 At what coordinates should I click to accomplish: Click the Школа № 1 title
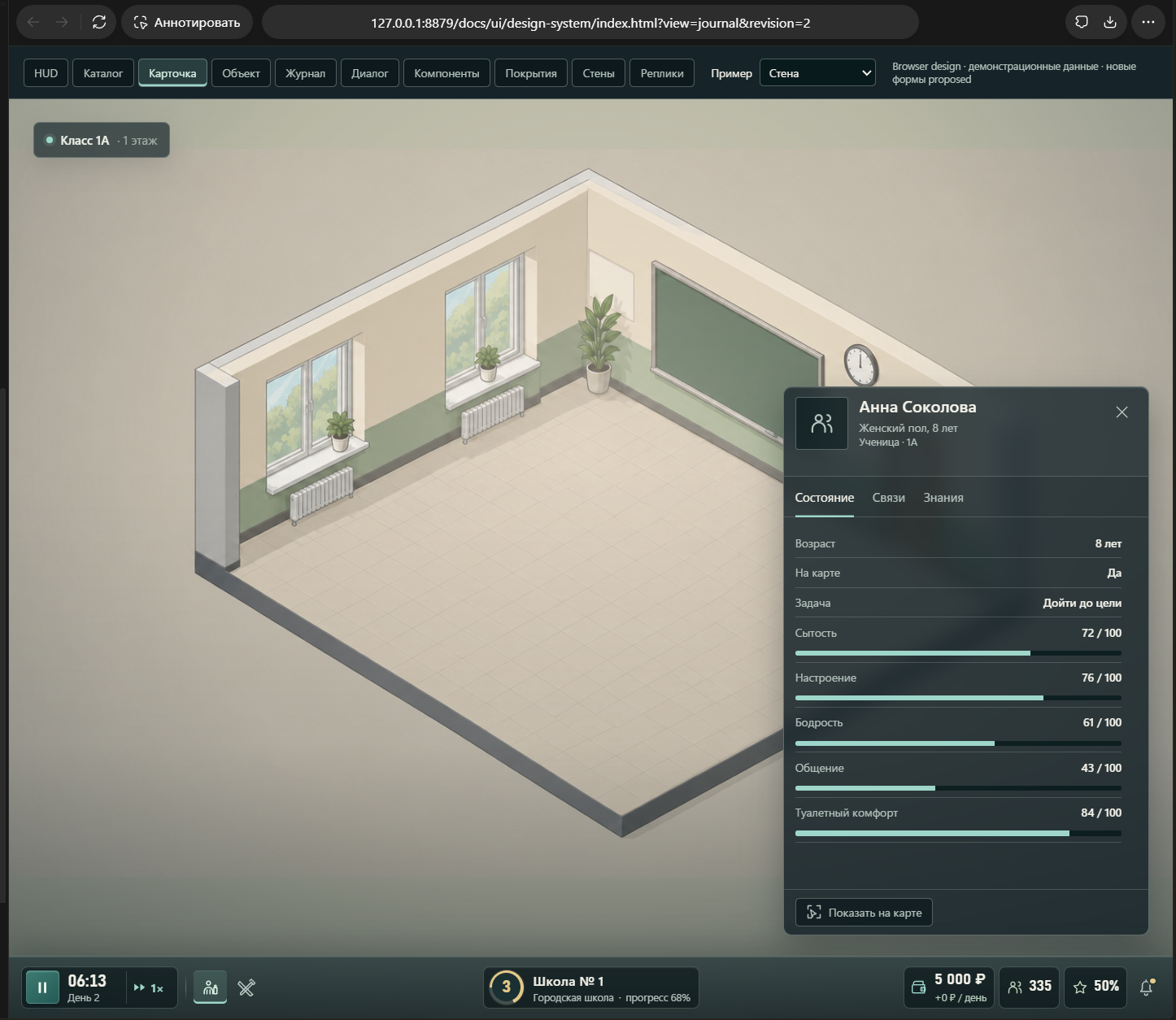[x=568, y=981]
